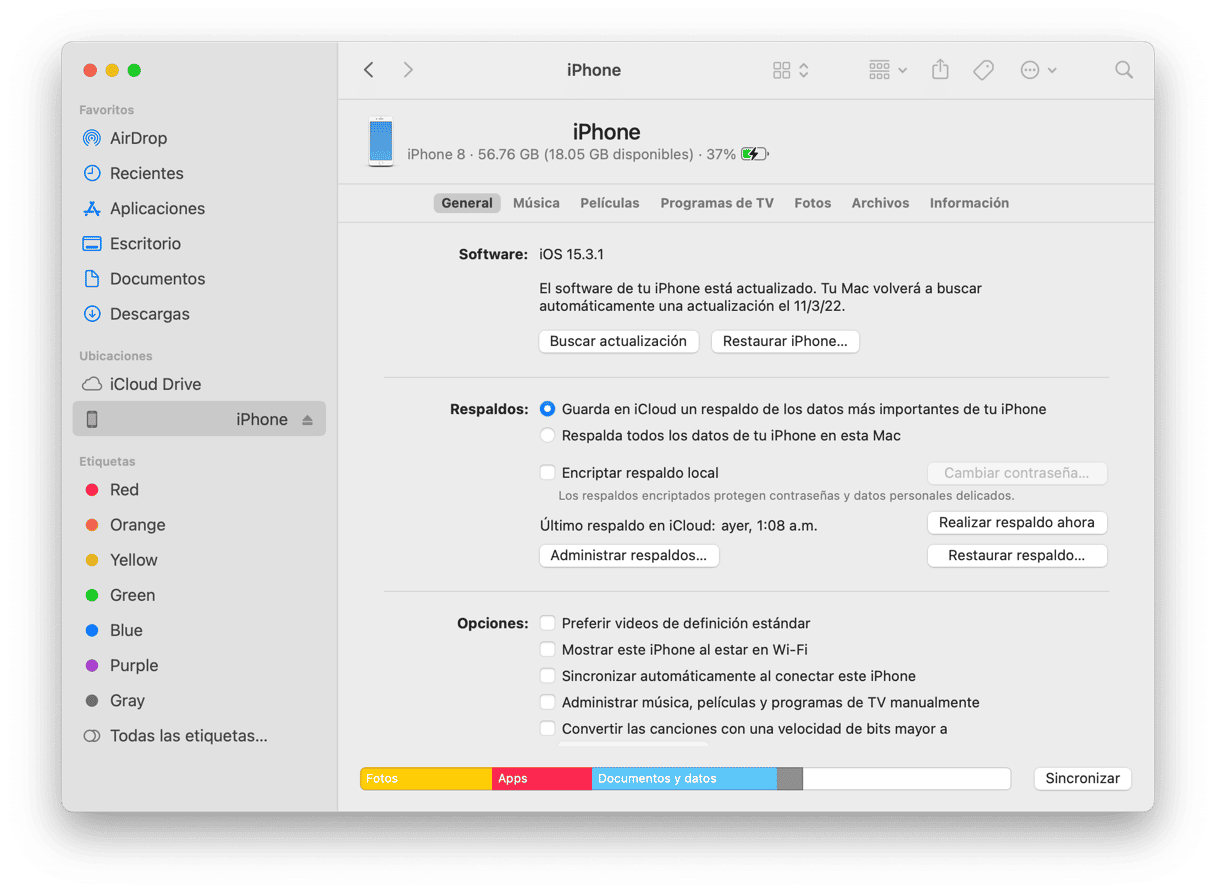Click the search magnifier icon
1216x893 pixels.
pyautogui.click(x=1124, y=70)
